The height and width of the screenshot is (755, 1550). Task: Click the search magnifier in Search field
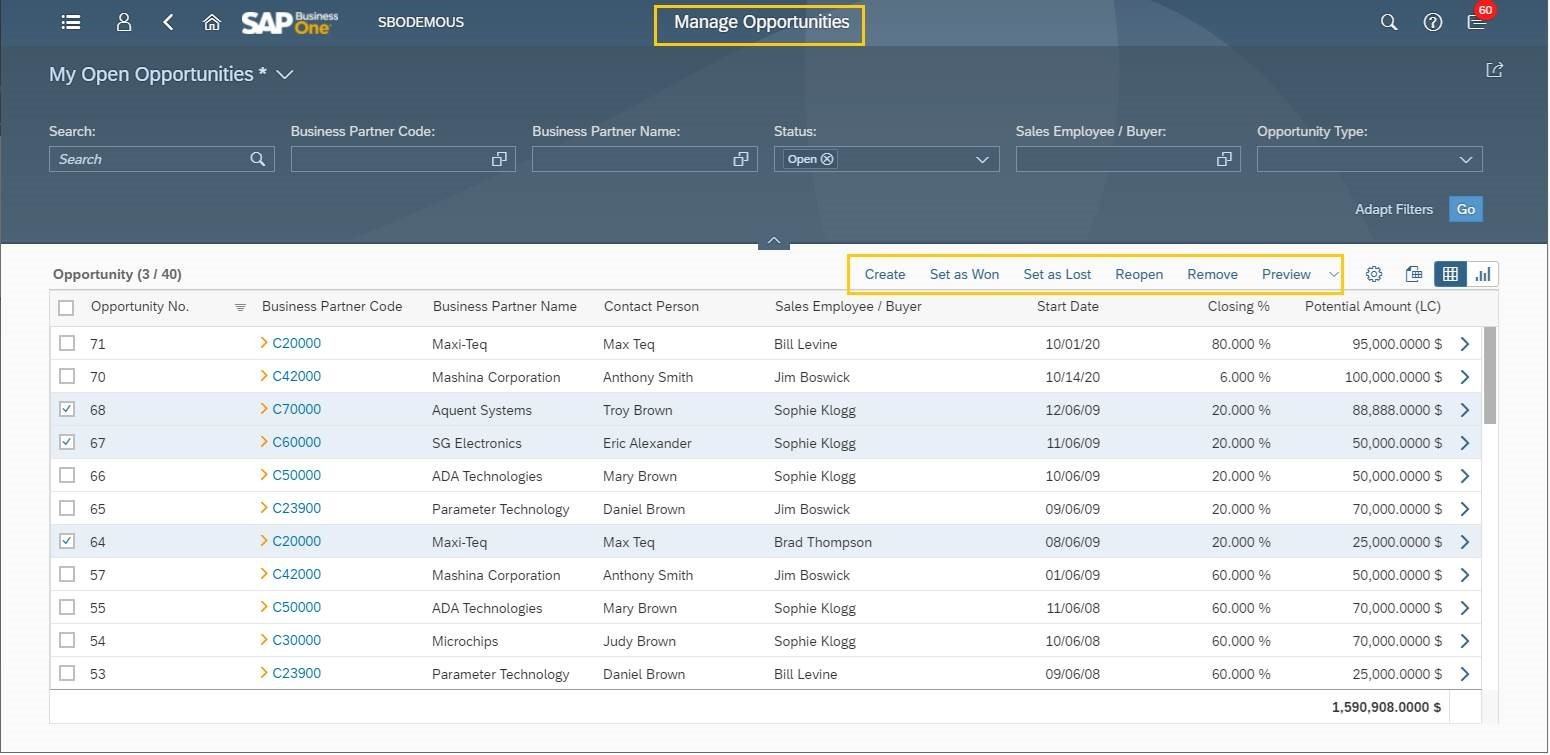coord(258,159)
